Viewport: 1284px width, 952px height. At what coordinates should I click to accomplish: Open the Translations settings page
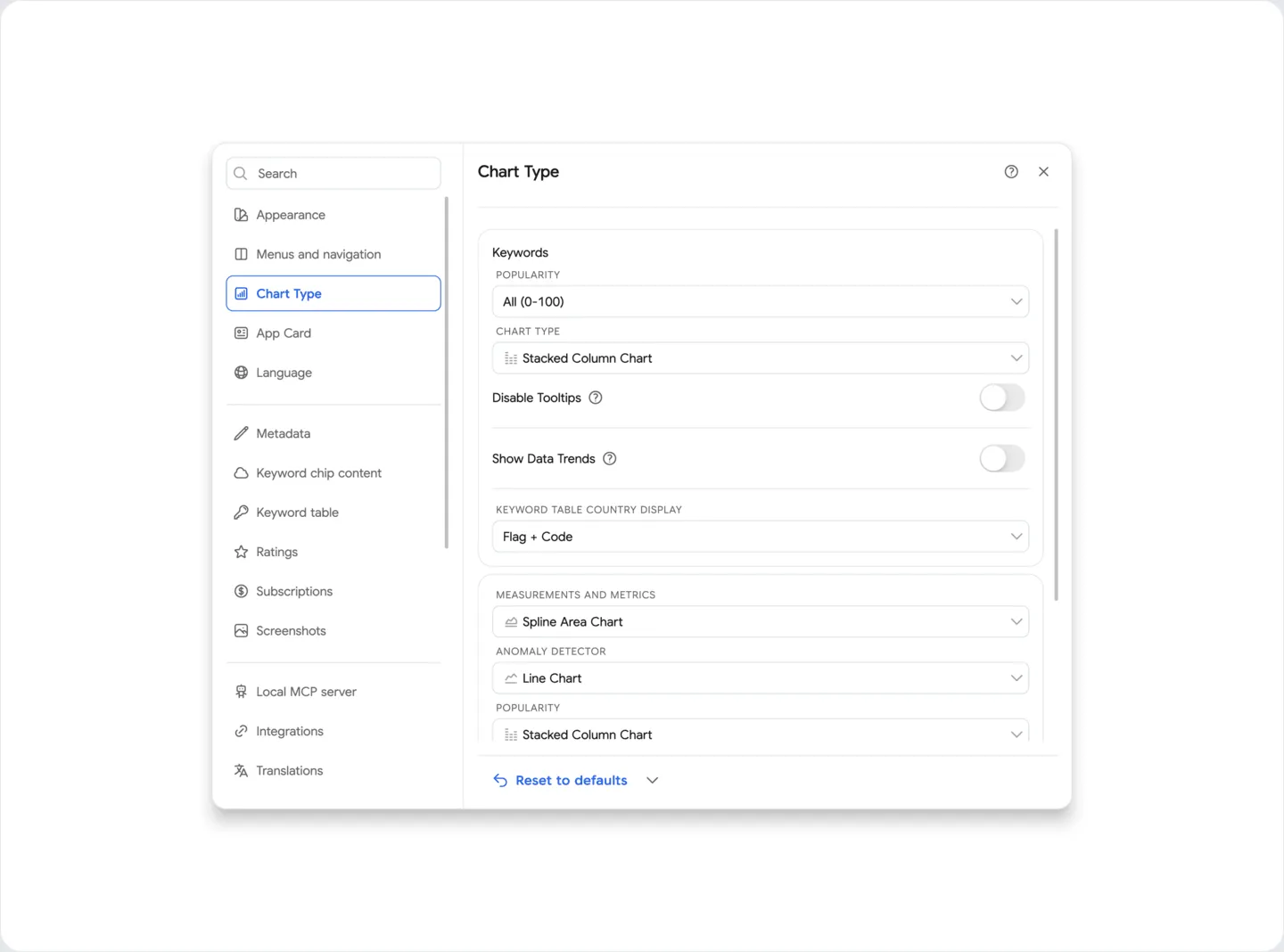point(333,771)
